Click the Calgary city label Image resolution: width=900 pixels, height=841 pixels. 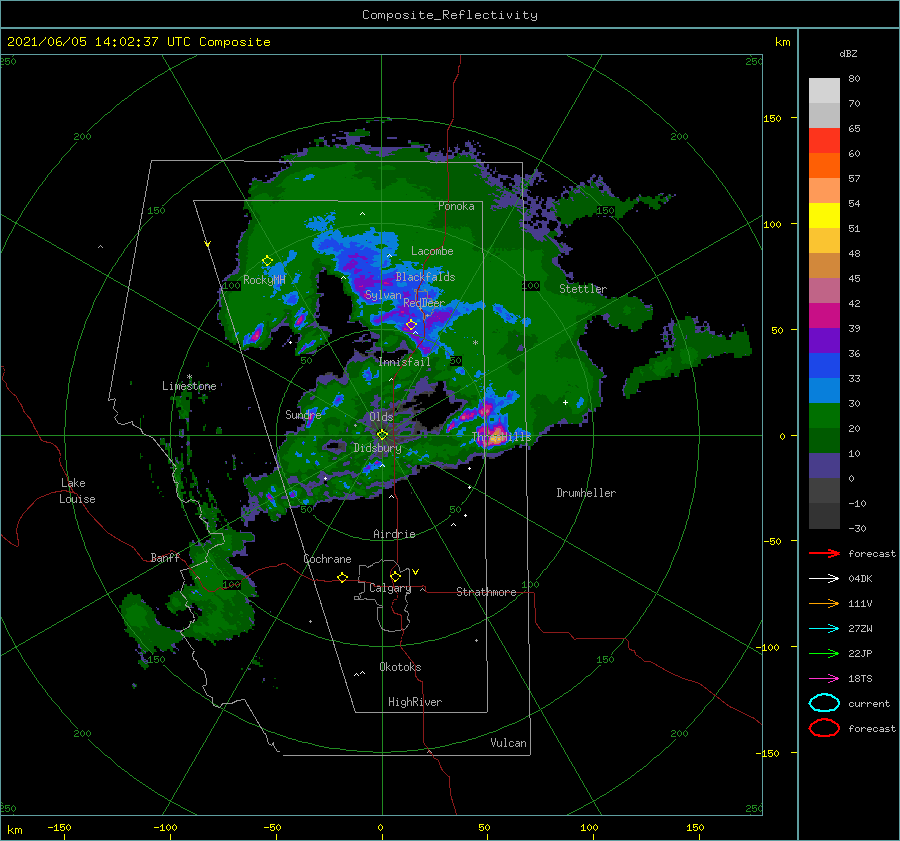tap(390, 588)
